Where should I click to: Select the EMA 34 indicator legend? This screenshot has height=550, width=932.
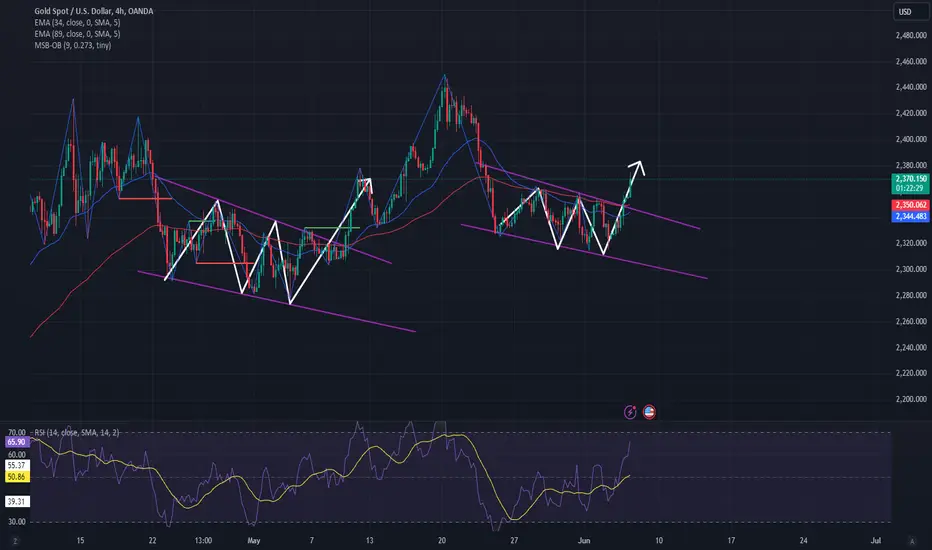(77, 23)
